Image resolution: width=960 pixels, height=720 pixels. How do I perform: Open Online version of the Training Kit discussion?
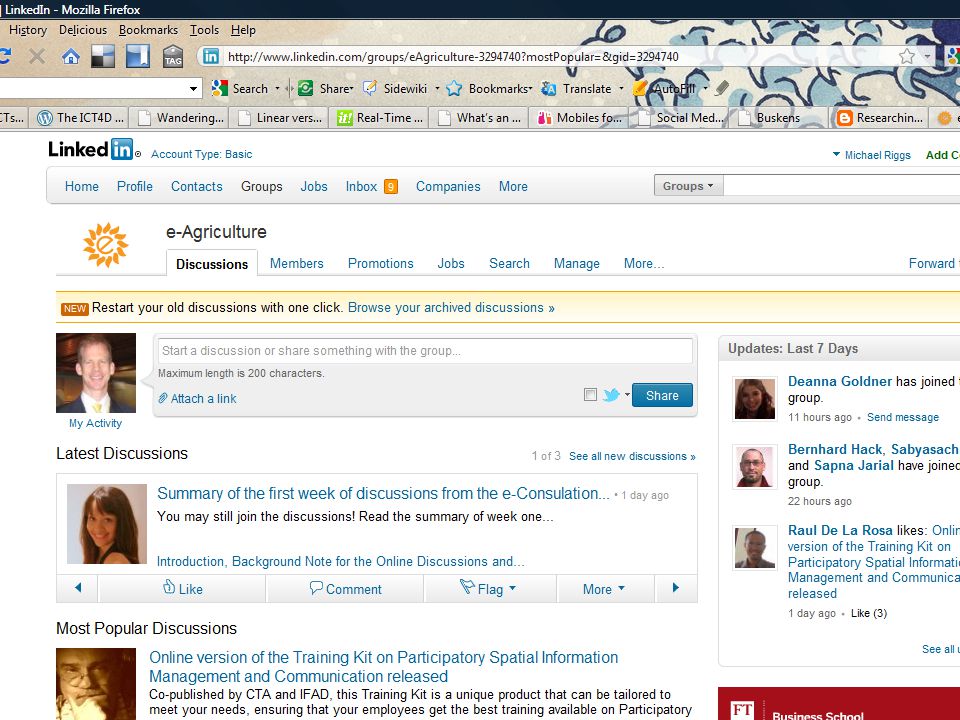click(x=383, y=667)
